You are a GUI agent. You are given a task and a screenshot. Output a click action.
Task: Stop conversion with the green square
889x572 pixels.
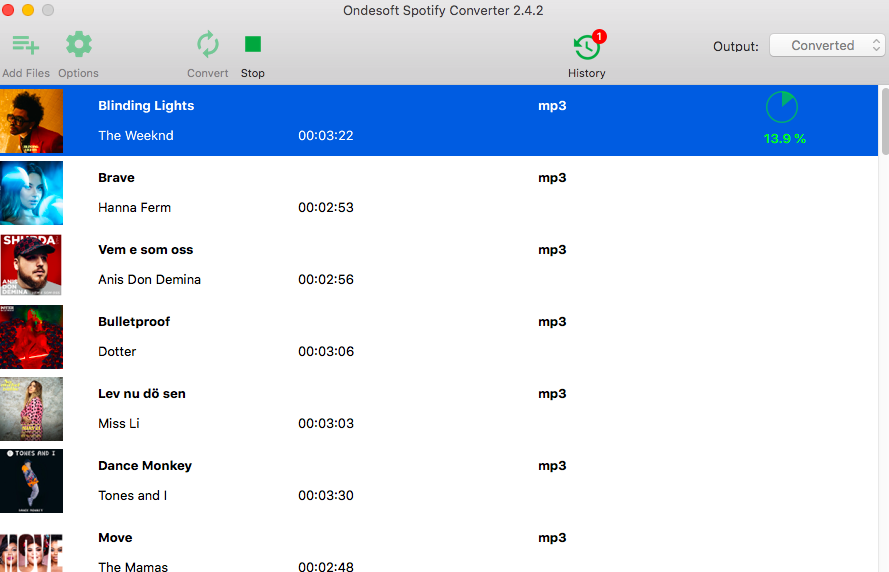click(253, 44)
